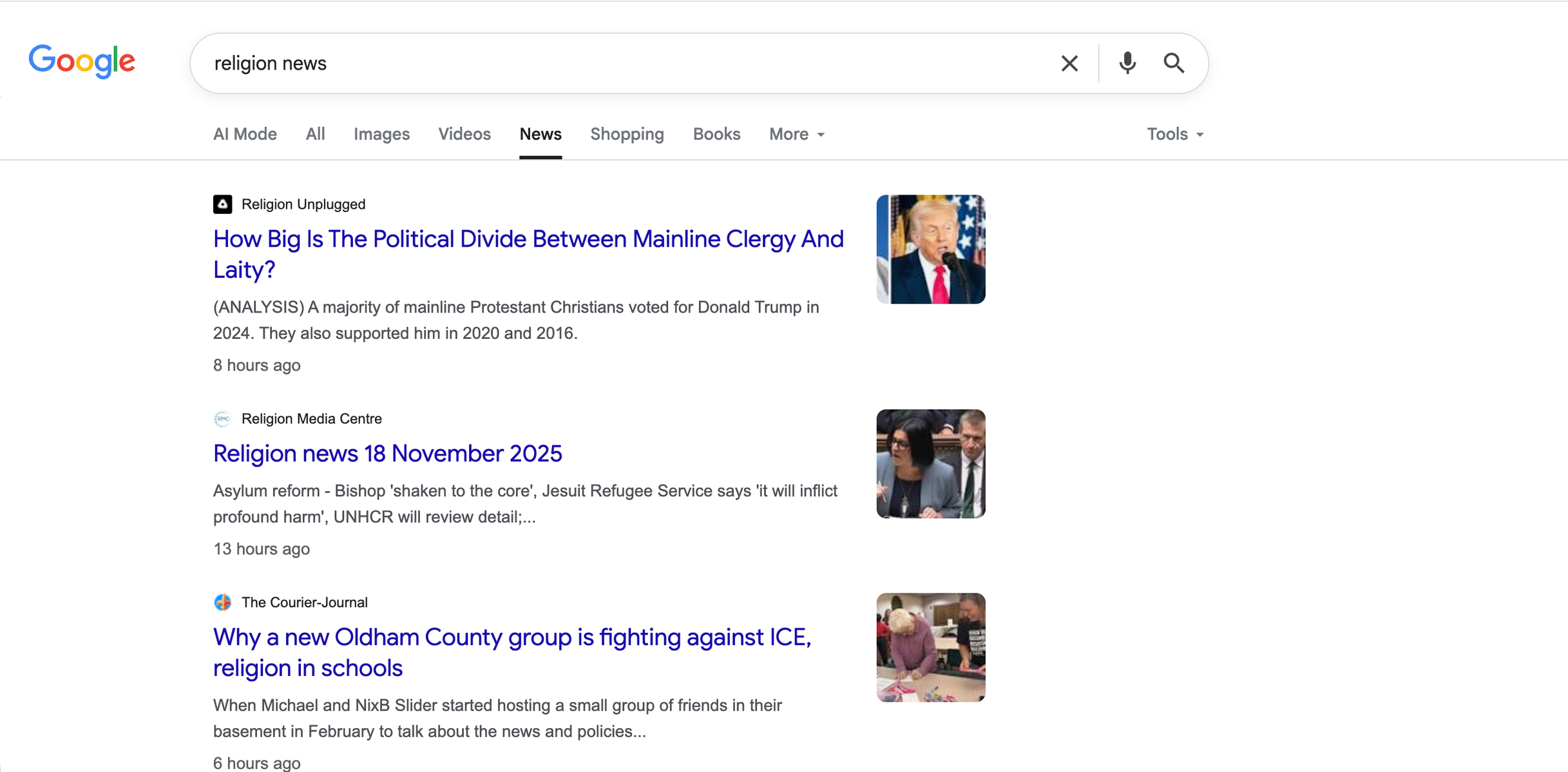Open the Books tab
The width and height of the screenshot is (1568, 772).
click(716, 134)
